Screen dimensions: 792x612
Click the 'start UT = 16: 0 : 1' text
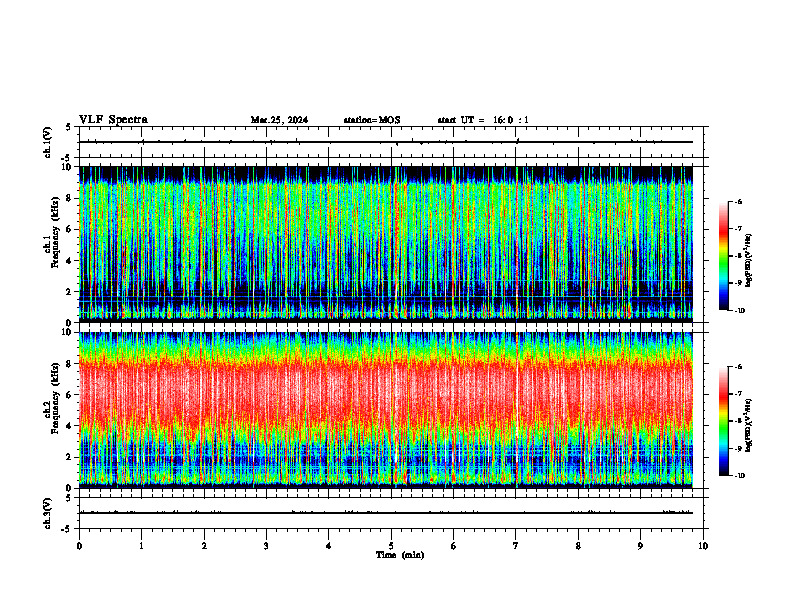click(483, 120)
